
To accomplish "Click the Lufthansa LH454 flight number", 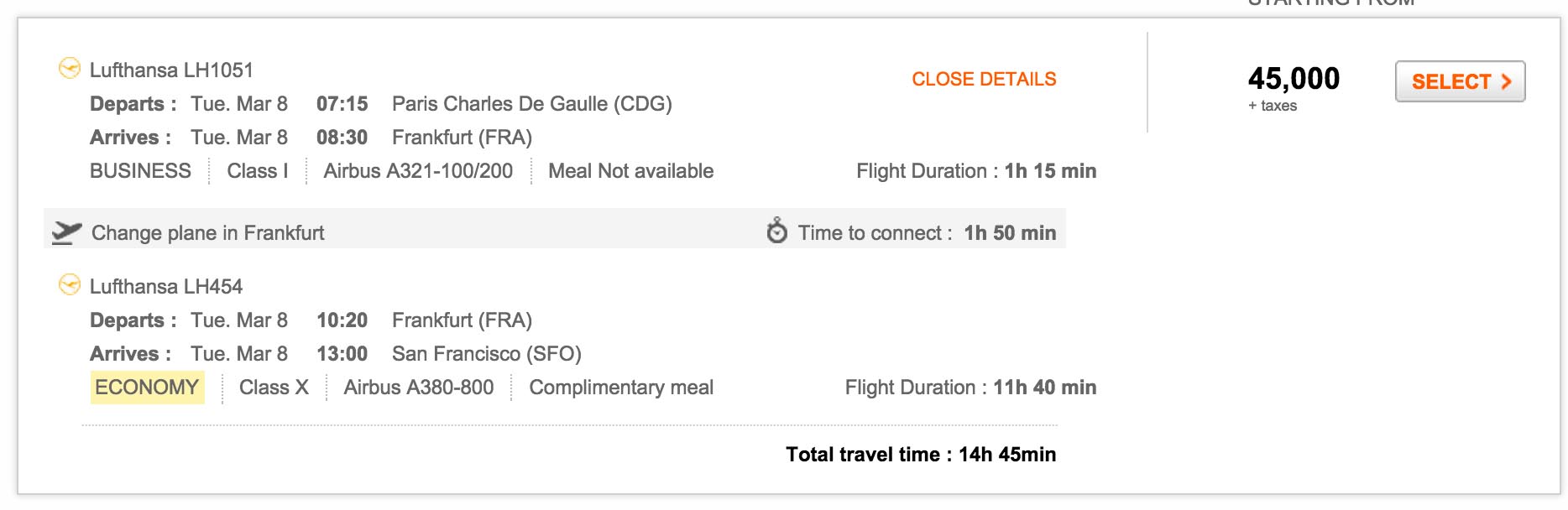I will pyautogui.click(x=166, y=287).
